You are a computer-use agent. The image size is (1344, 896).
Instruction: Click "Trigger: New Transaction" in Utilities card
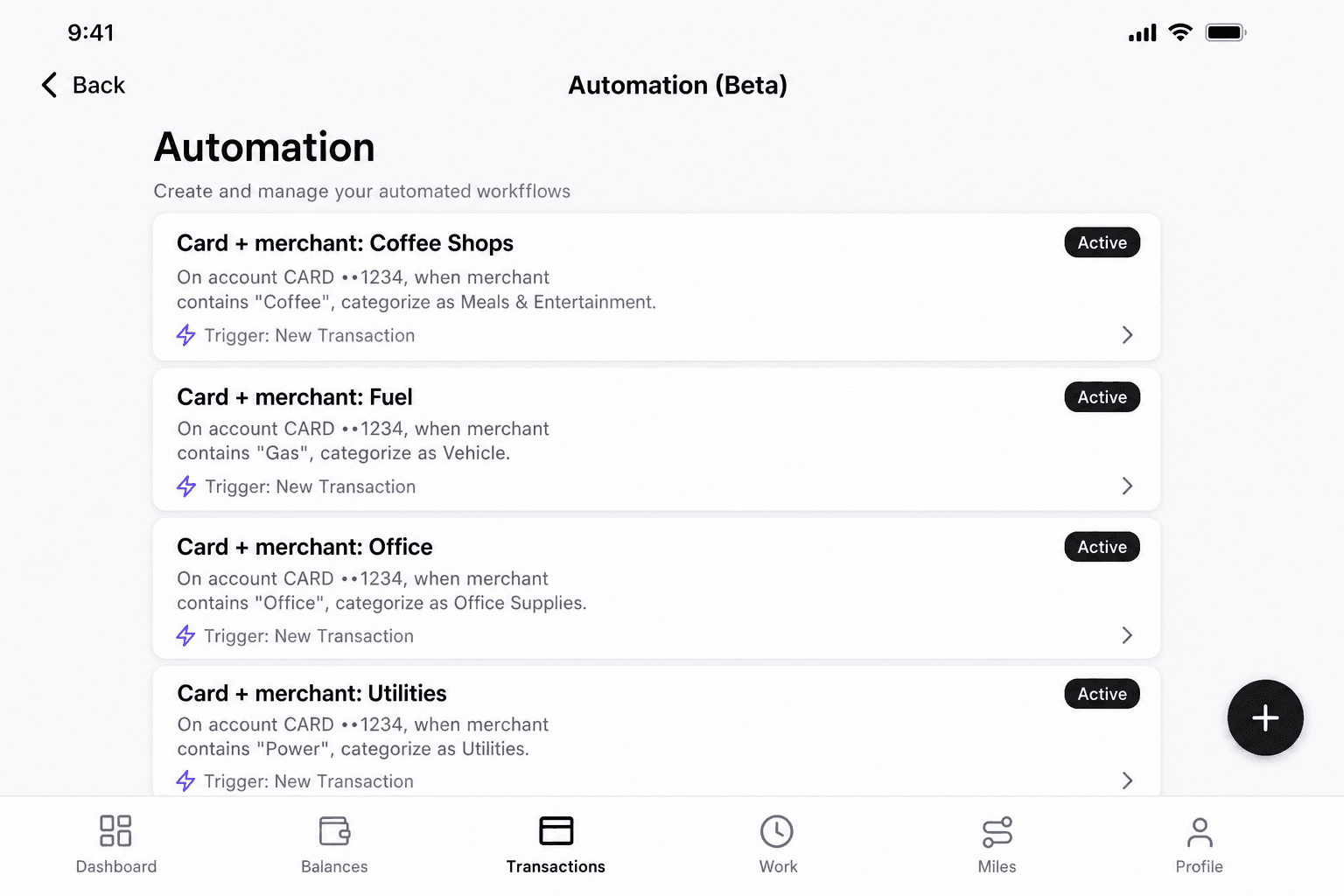pyautogui.click(x=309, y=781)
